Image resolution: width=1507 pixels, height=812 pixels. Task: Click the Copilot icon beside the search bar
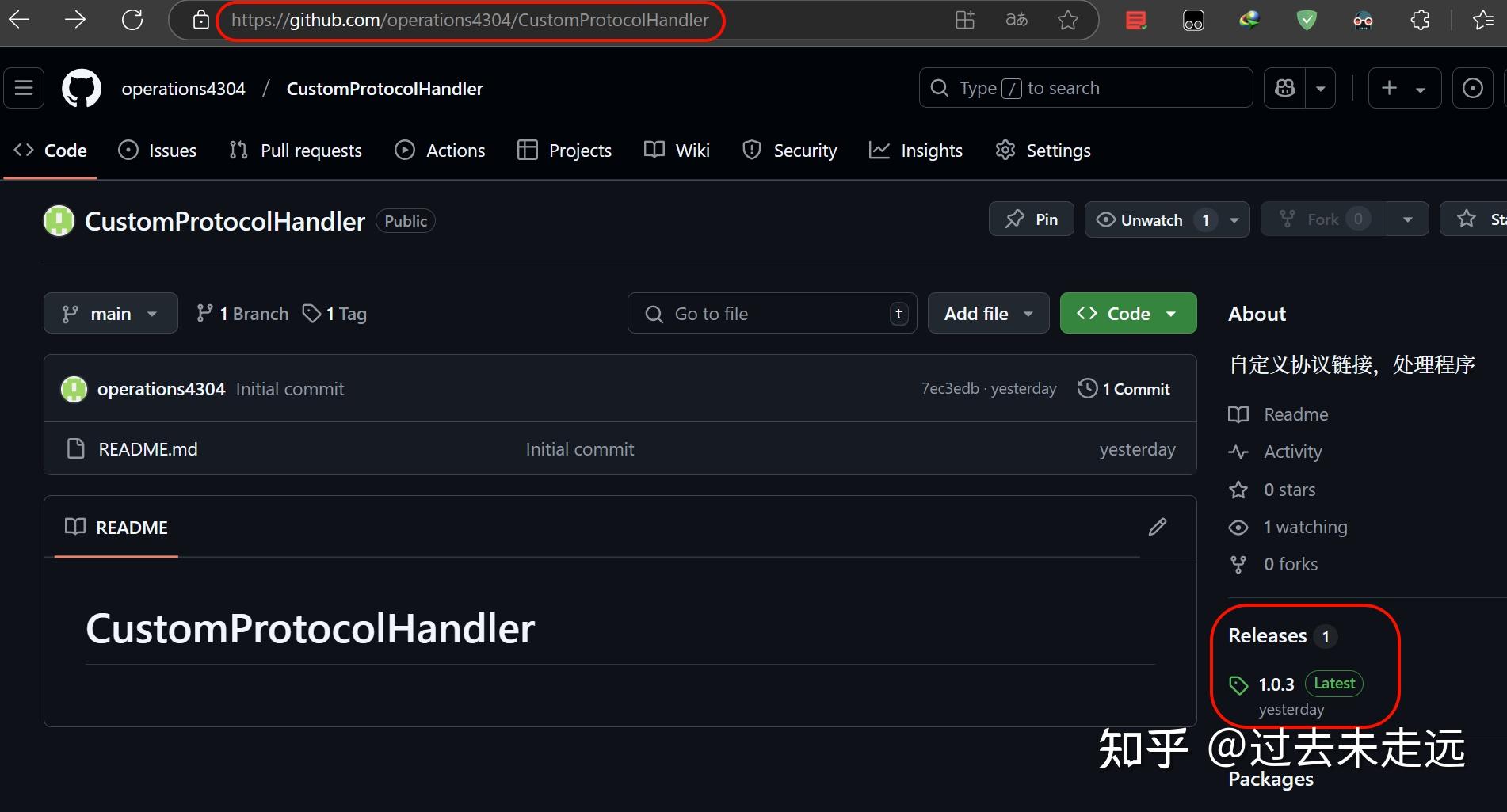1284,88
